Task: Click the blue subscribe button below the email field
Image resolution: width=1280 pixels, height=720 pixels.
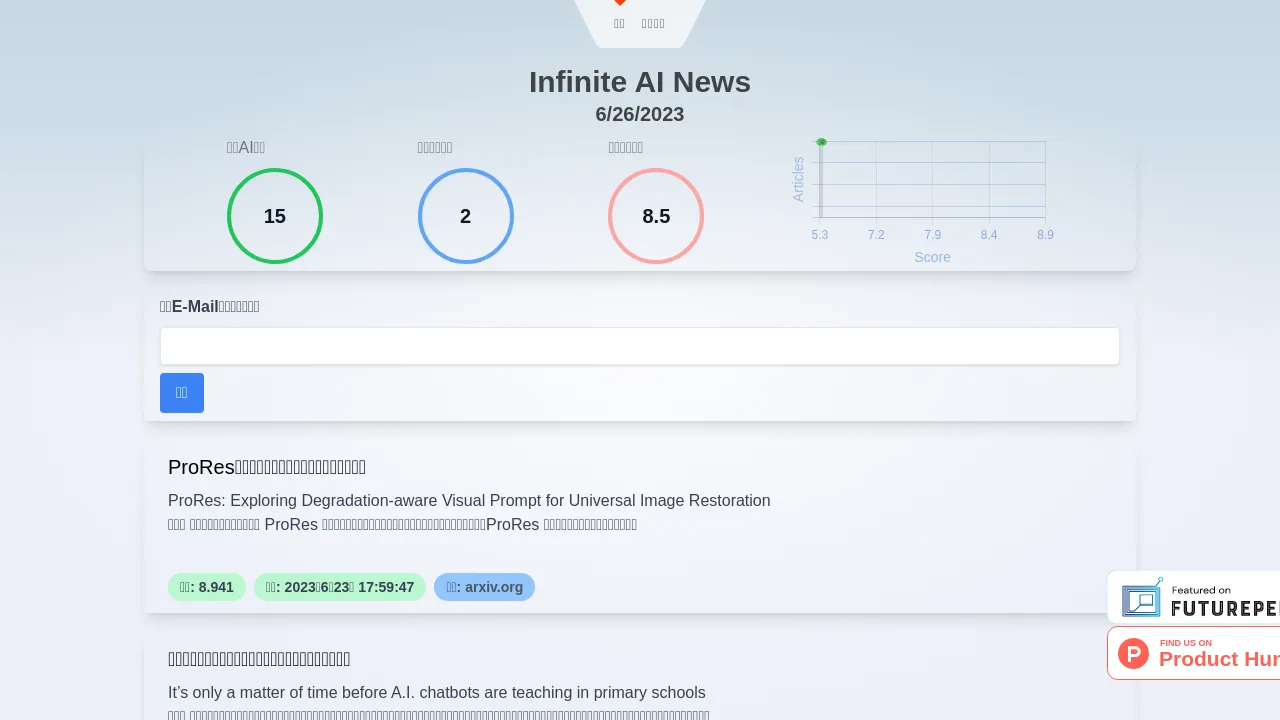Action: pos(181,393)
